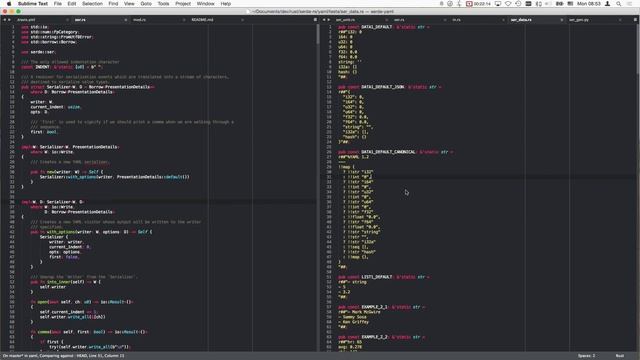Close the ser.rs tab in left pane

pyautogui.click(x=126, y=20)
